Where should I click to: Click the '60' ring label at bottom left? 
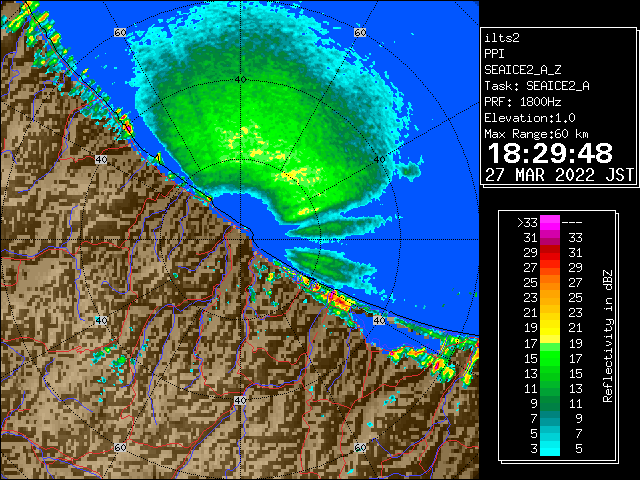pos(120,447)
